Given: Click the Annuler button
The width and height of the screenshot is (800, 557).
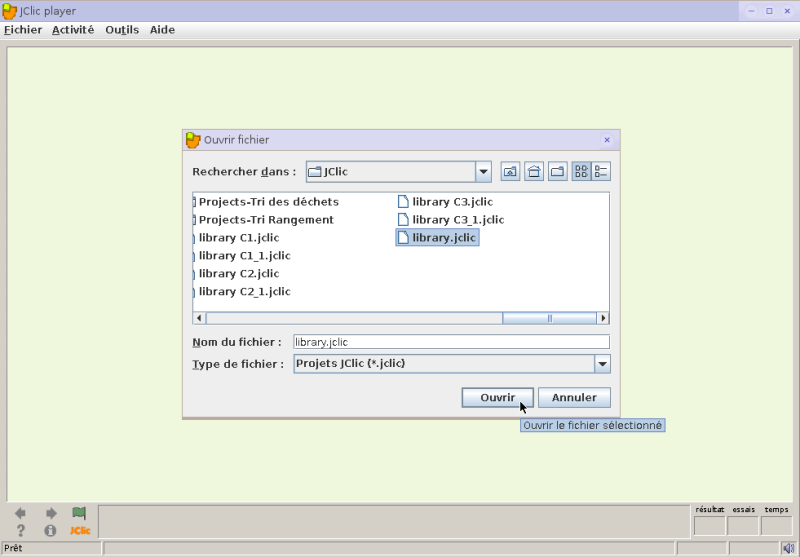Looking at the screenshot, I should click(x=574, y=397).
